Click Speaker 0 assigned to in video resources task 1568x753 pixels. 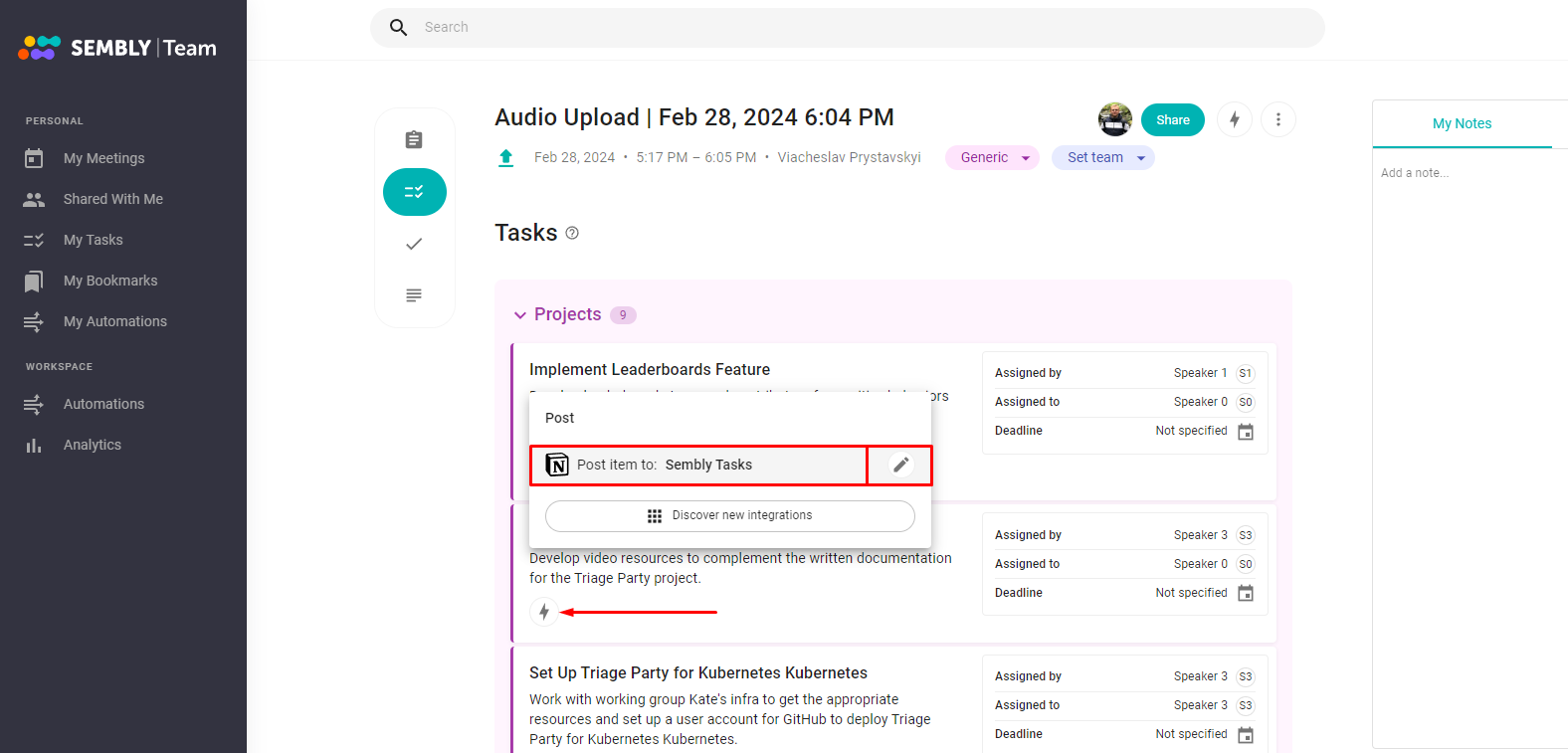point(1214,564)
